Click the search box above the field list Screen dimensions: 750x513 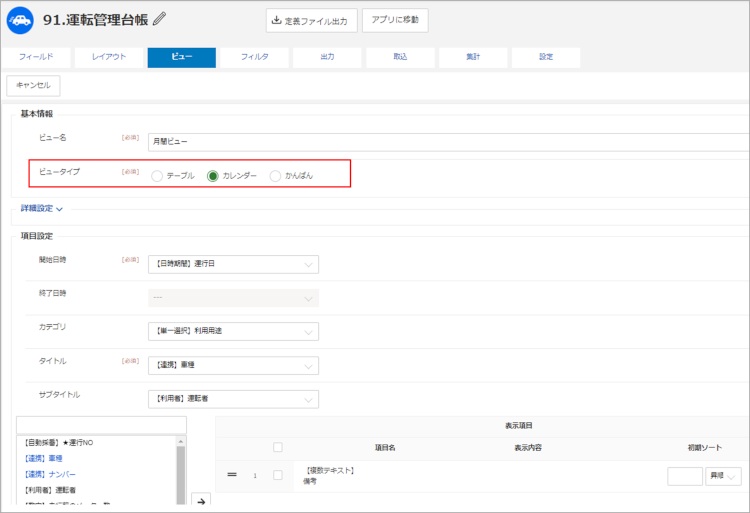click(101, 425)
